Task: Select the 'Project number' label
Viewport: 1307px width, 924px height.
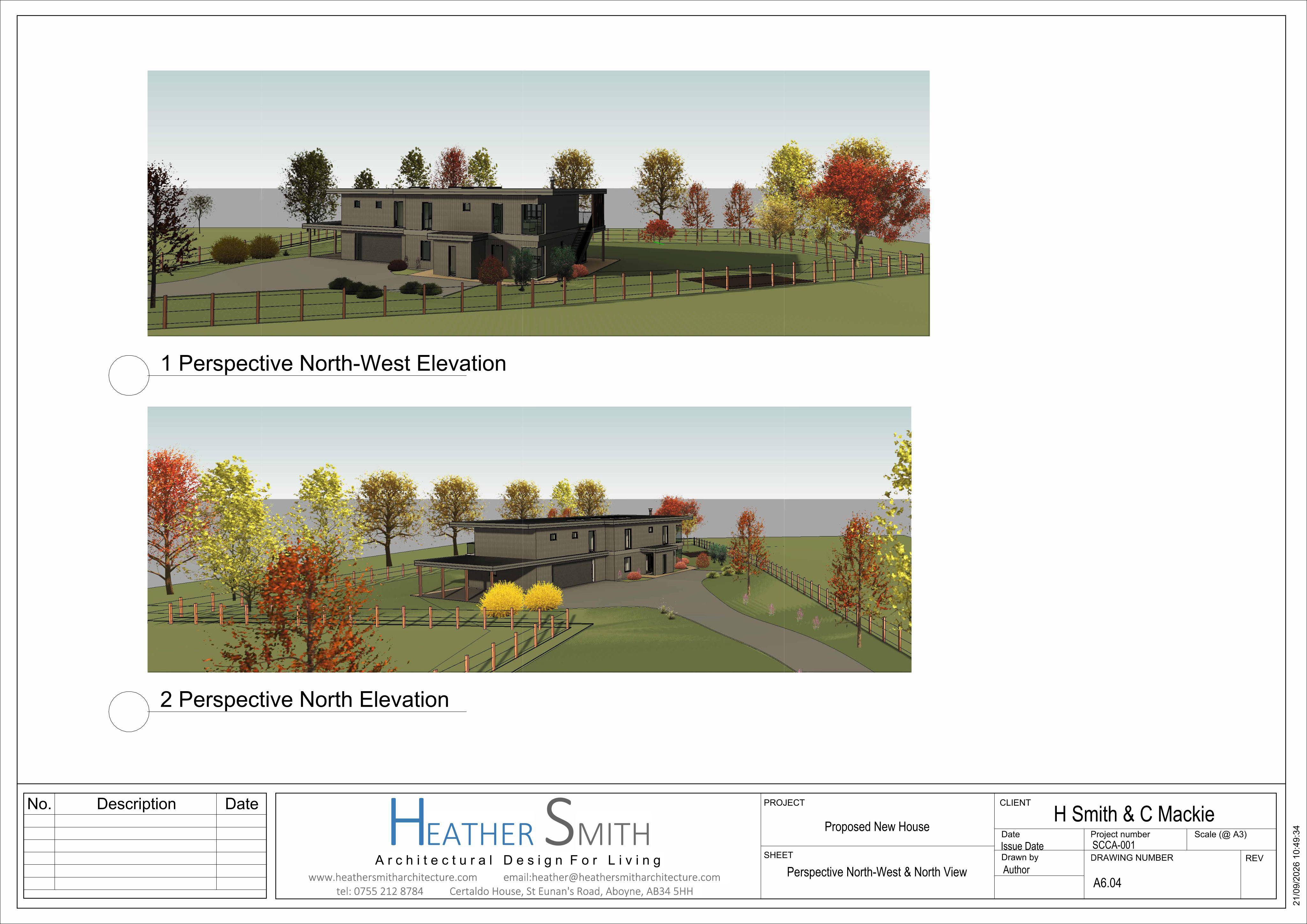Action: 1120,834
